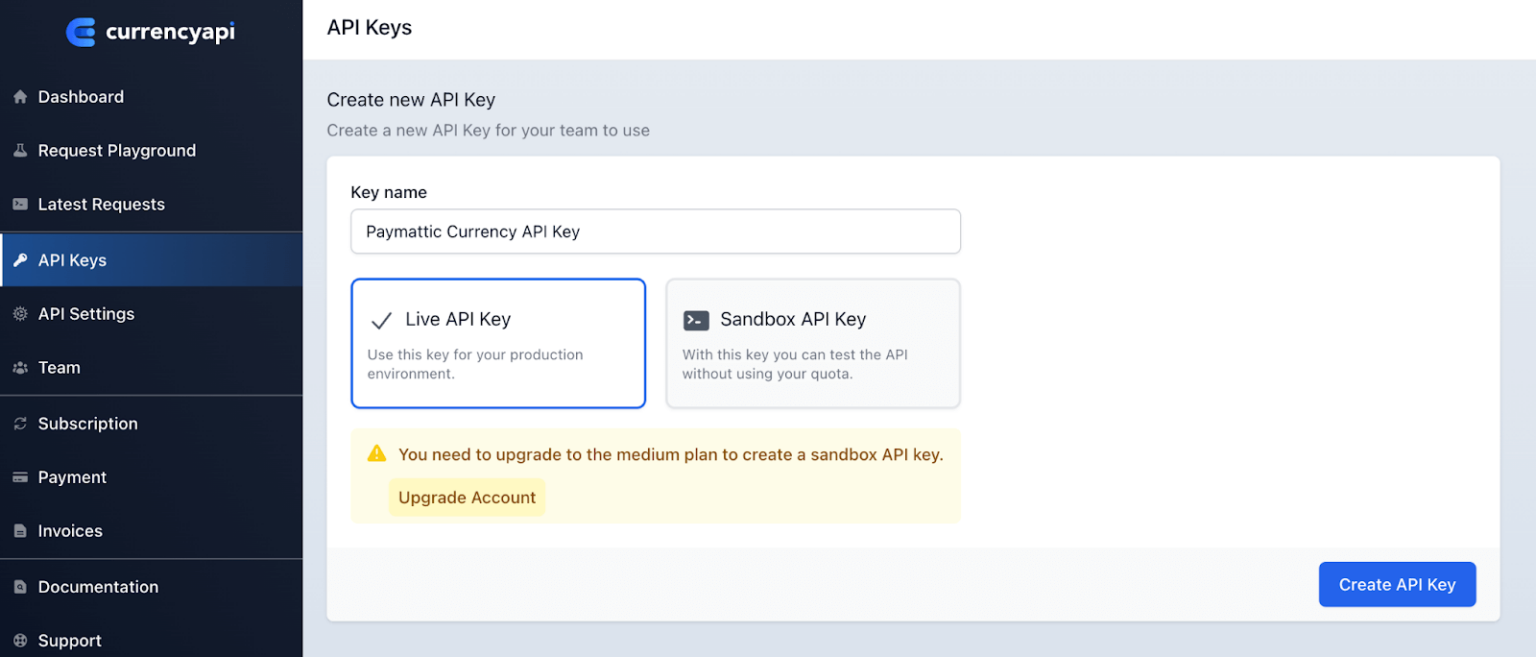Select the Subscription refresh icon
The image size is (1536, 657).
[x=20, y=423]
